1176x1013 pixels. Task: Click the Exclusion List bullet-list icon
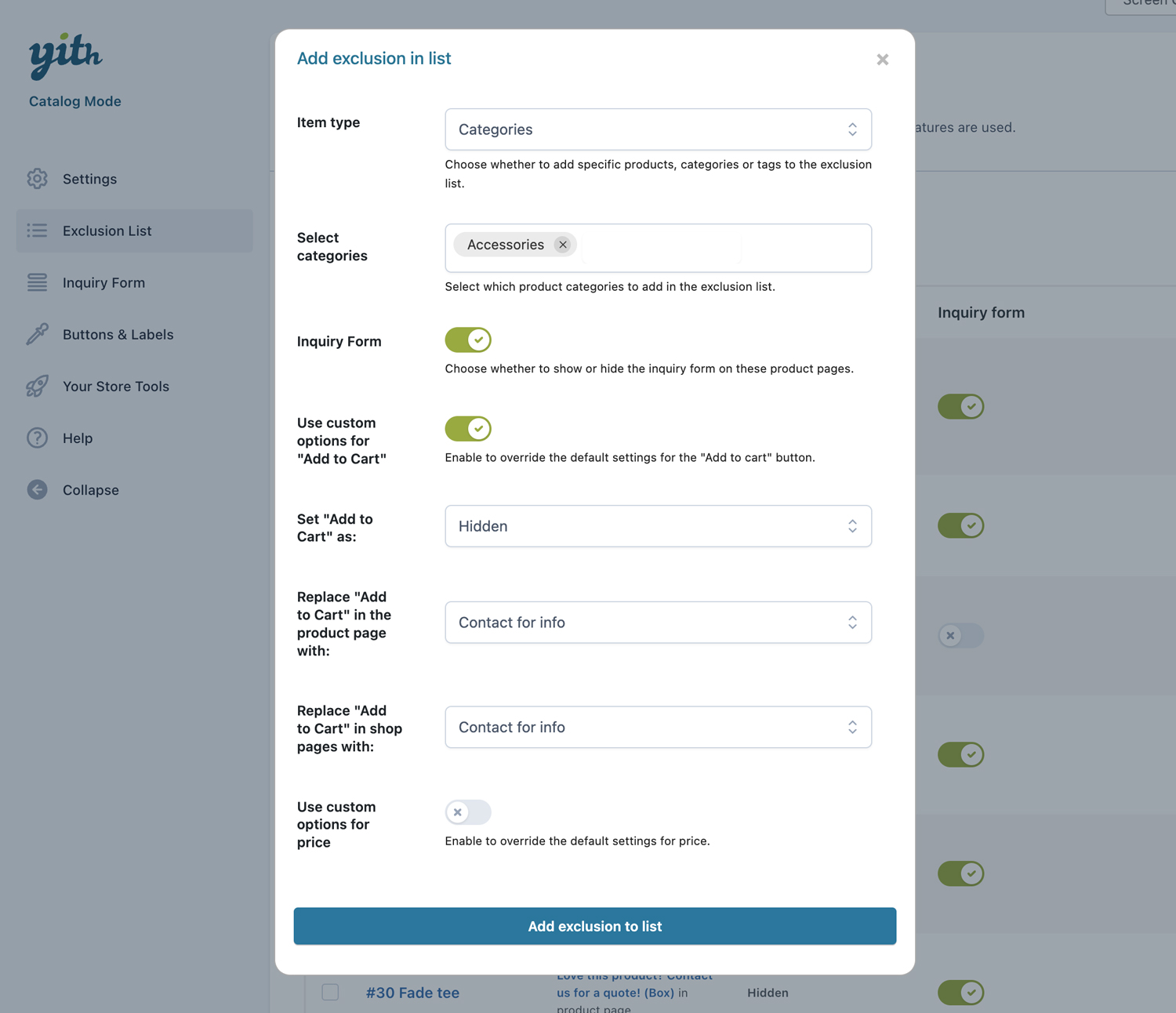37,231
